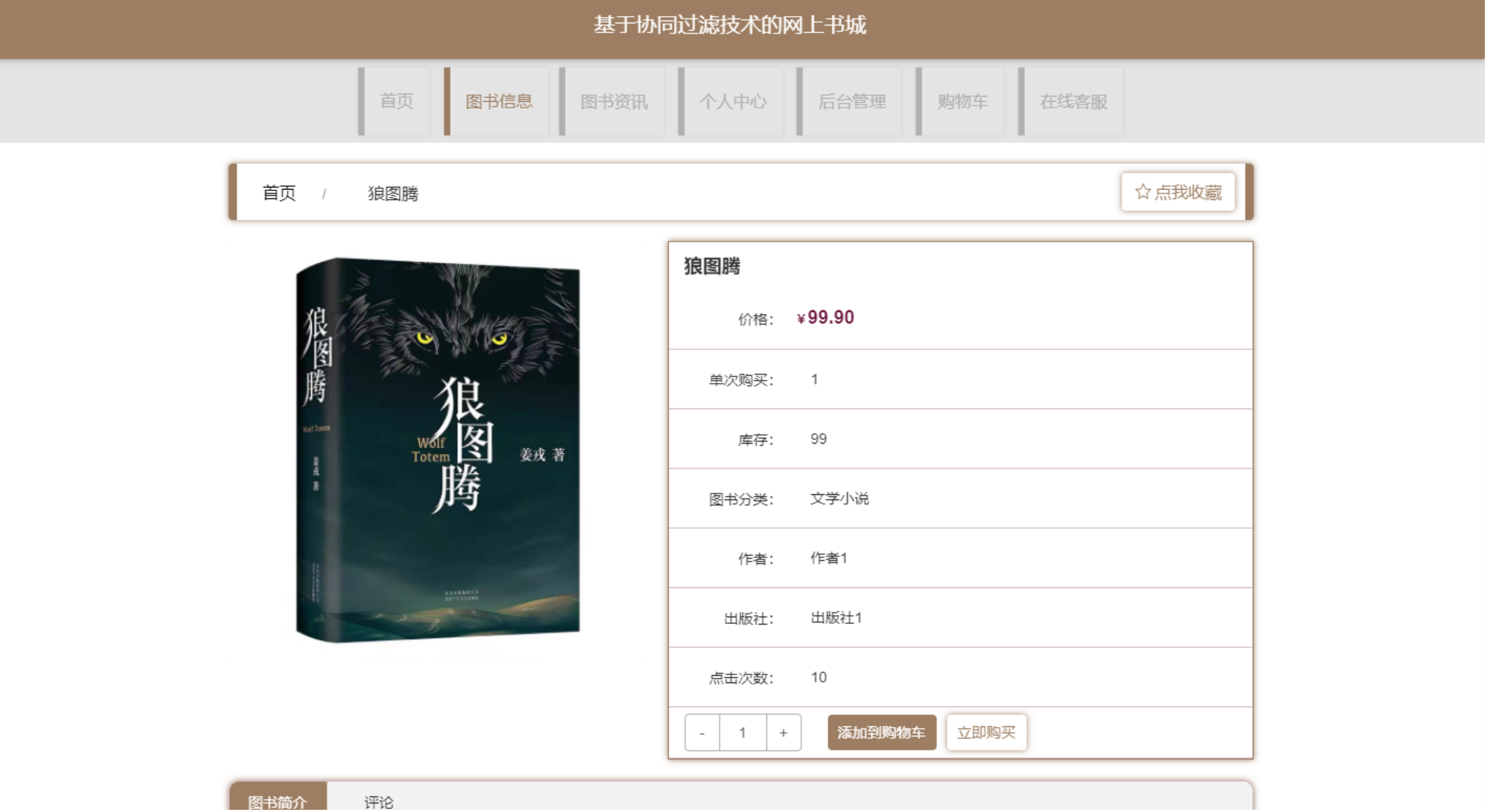Switch to the 图书简介 tab
Viewport: 1485px width, 812px height.
click(278, 797)
